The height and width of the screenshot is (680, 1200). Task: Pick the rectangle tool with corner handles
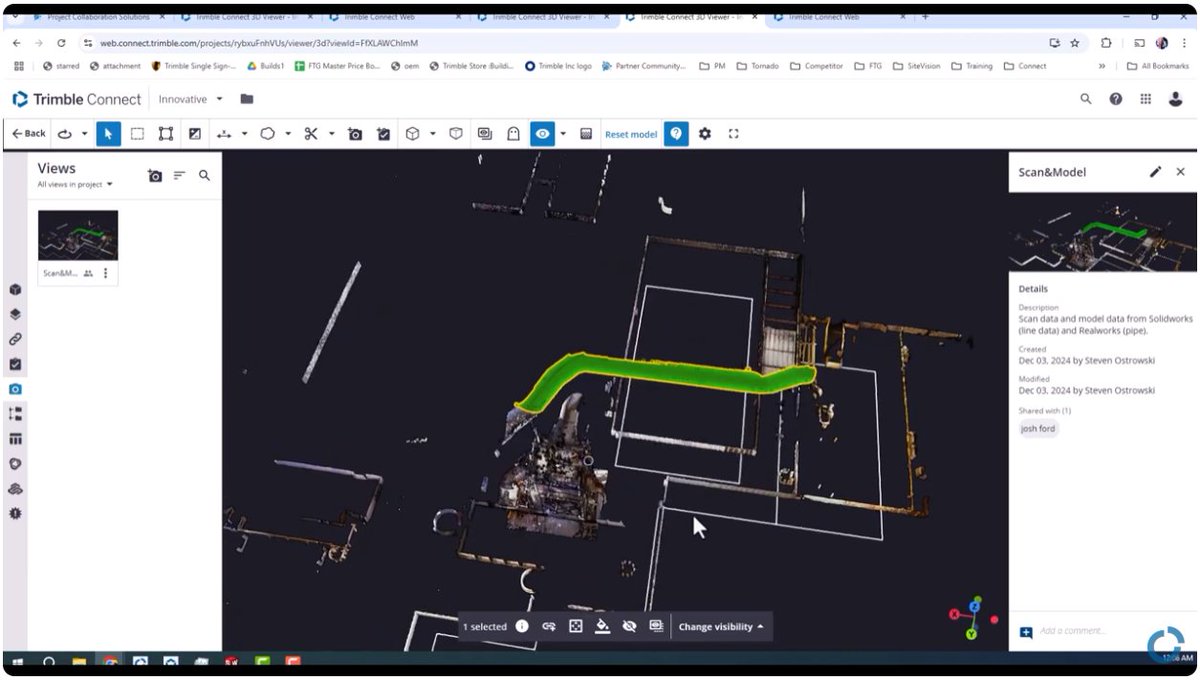pos(166,133)
